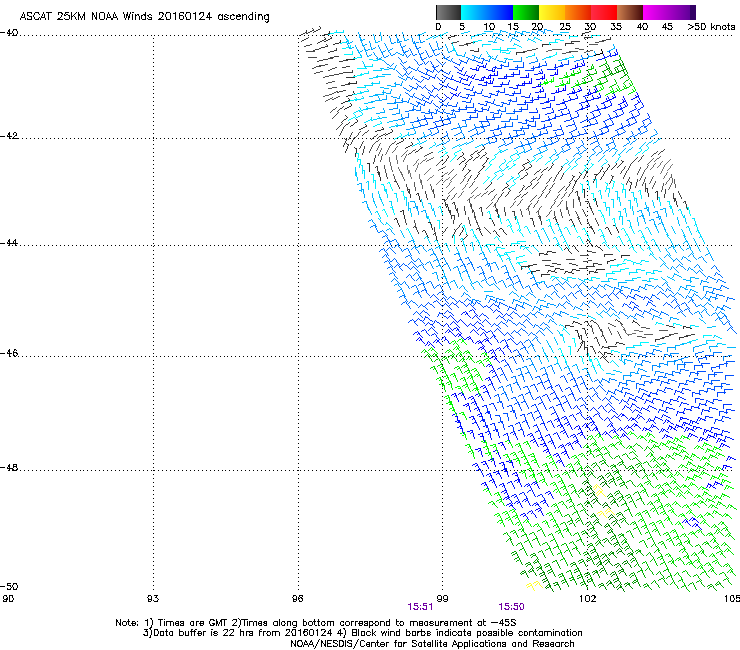The width and height of the screenshot is (740, 650).
Task: Pick the cyan-to-blue 5-15 knots legend band
Action: (487, 12)
